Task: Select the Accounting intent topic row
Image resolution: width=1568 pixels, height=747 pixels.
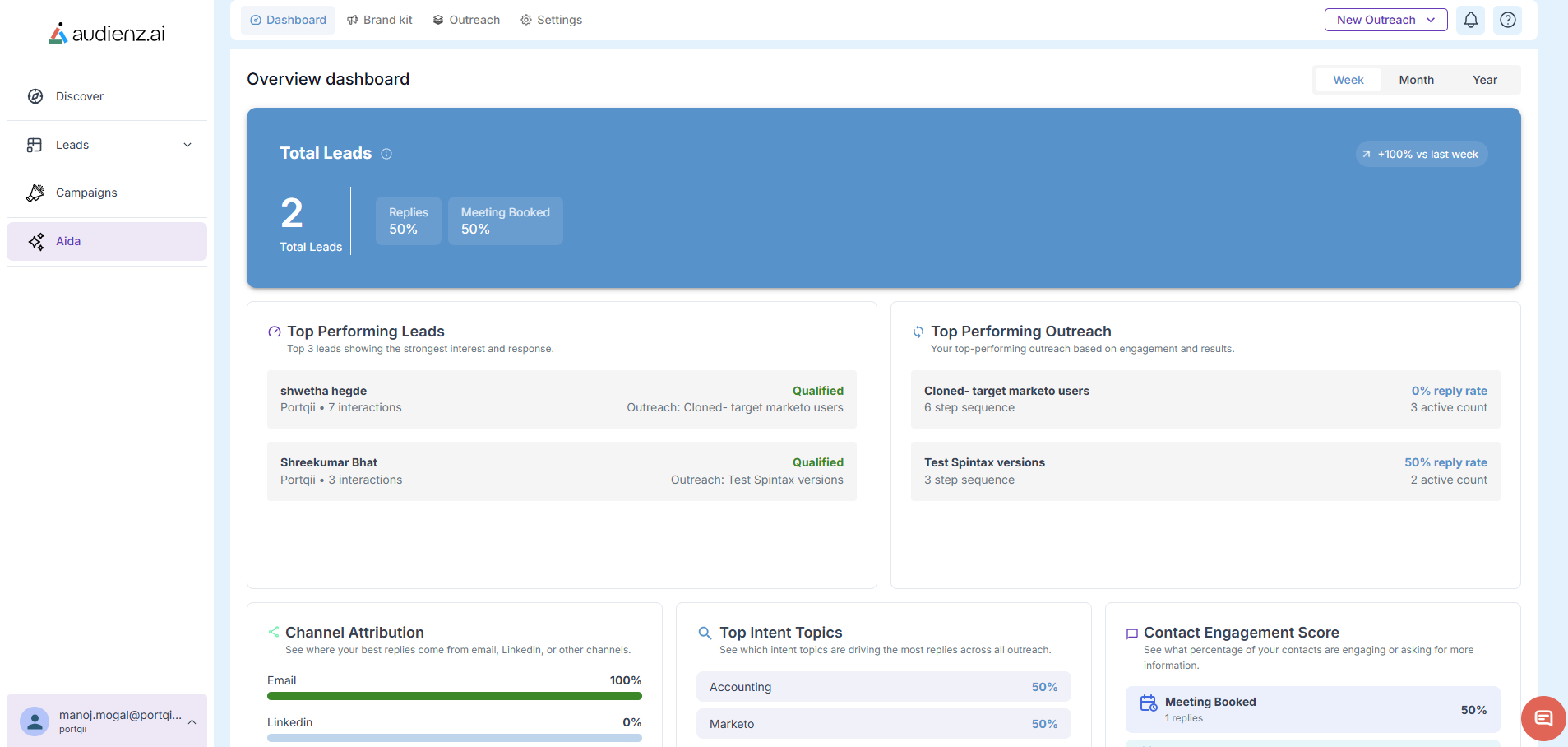Action: pyautogui.click(x=883, y=687)
